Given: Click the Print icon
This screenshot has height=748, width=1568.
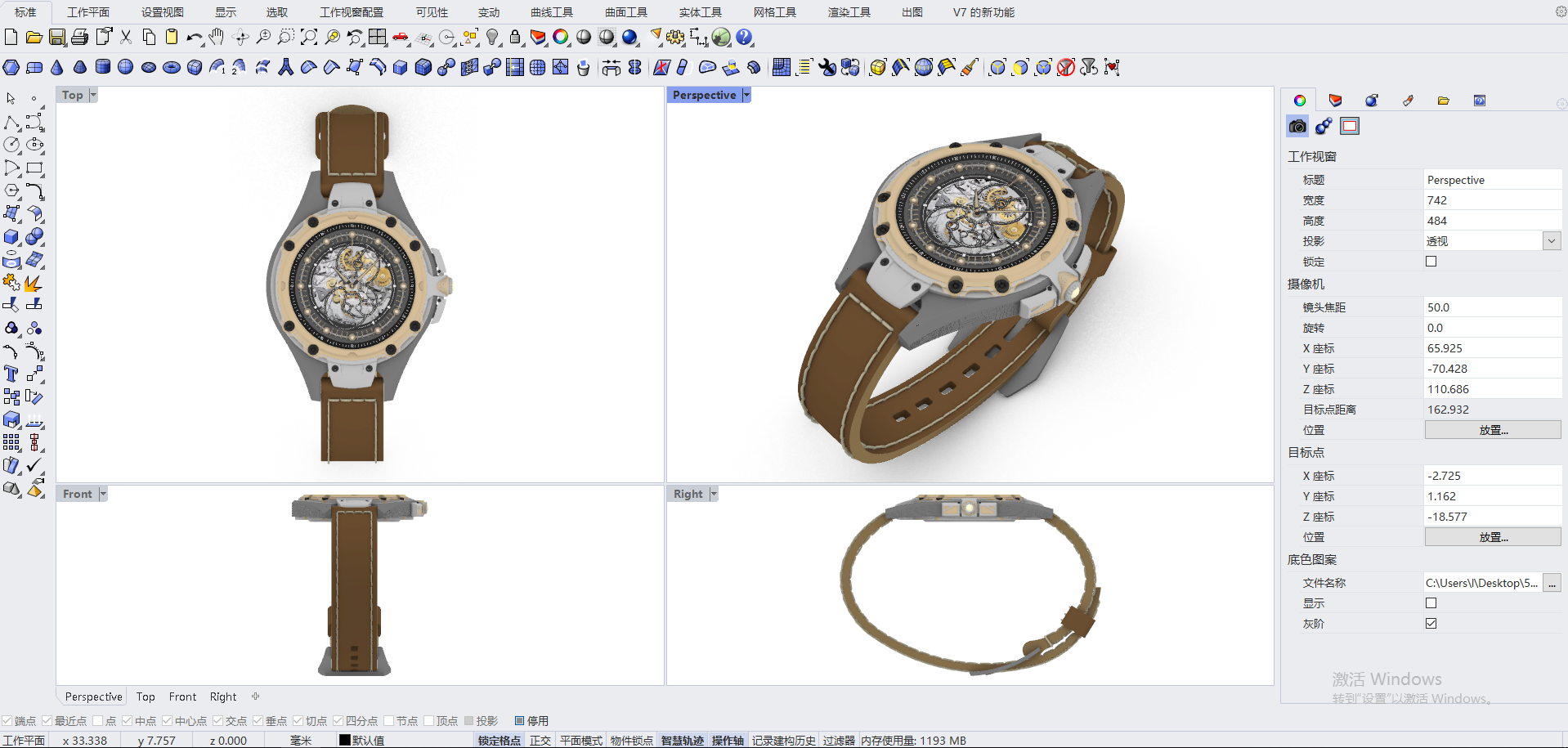Looking at the screenshot, I should pos(80,37).
